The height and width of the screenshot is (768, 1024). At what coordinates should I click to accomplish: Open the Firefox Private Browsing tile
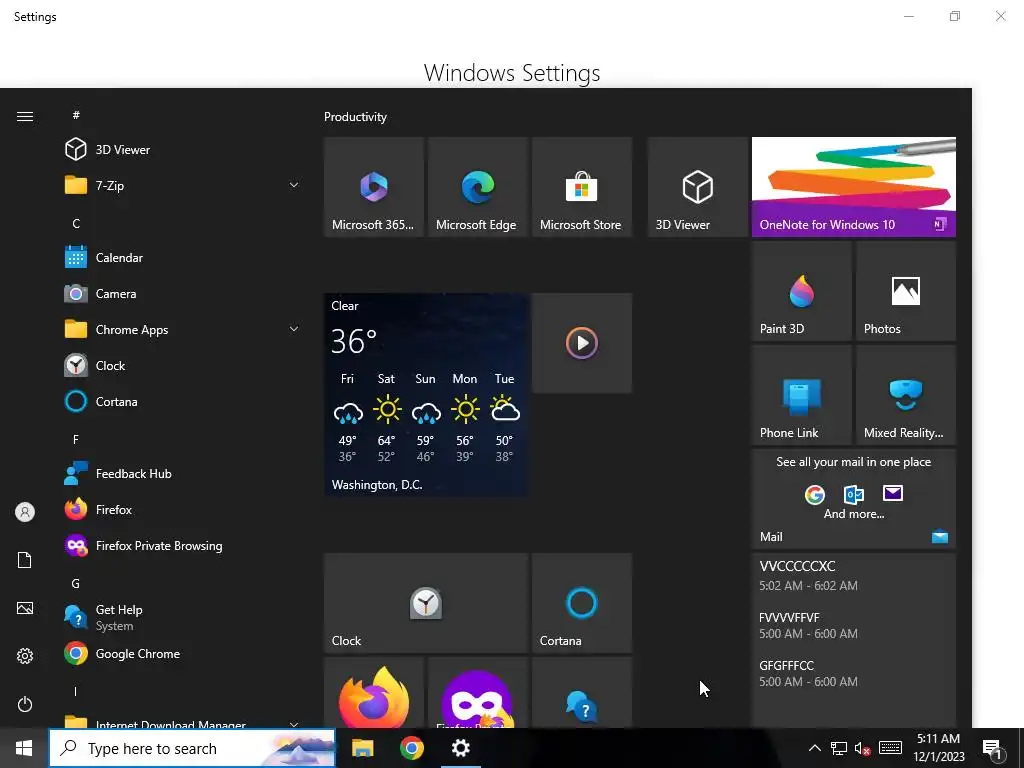[x=477, y=694]
